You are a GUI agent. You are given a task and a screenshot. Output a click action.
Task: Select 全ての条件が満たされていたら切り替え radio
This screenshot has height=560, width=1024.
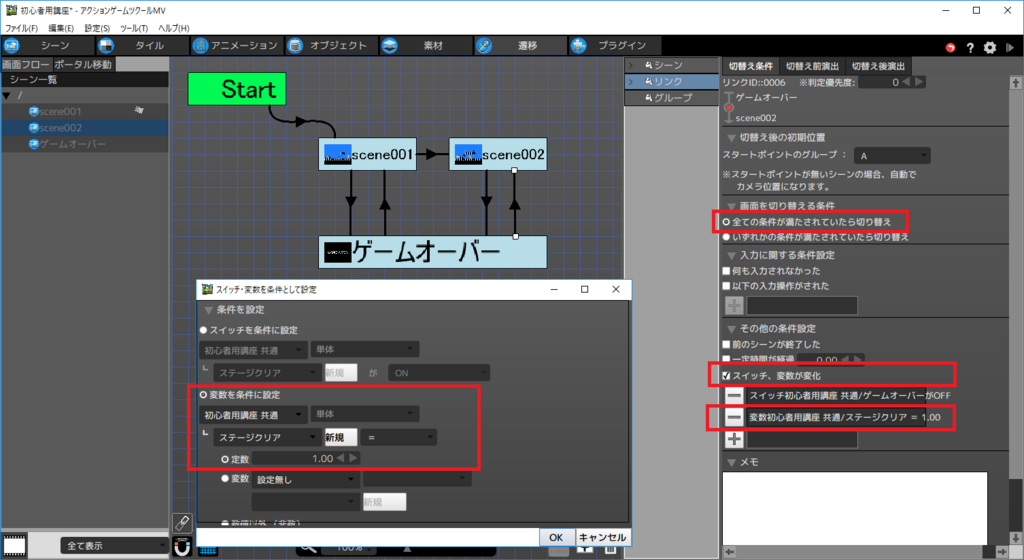726,222
